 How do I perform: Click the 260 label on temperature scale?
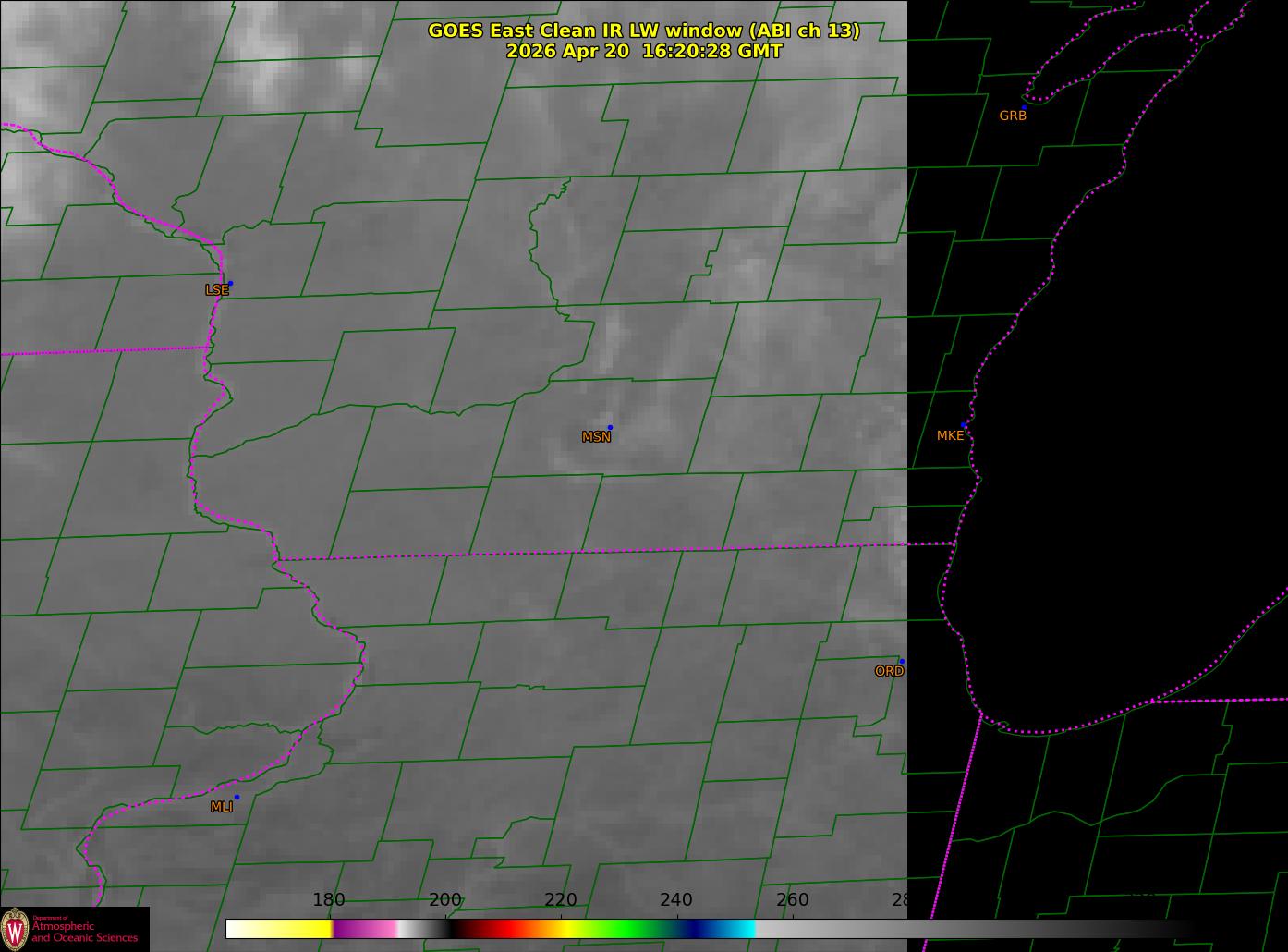click(793, 900)
